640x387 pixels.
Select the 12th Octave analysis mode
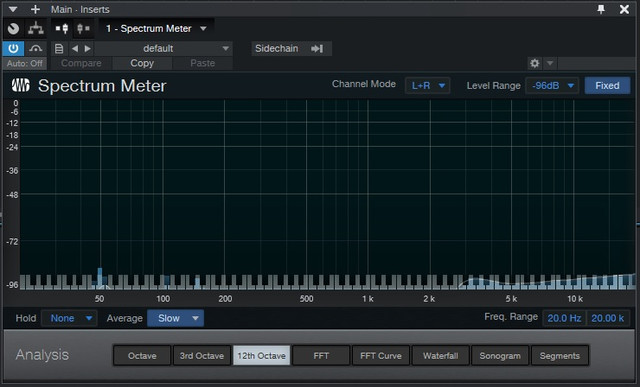click(262, 356)
